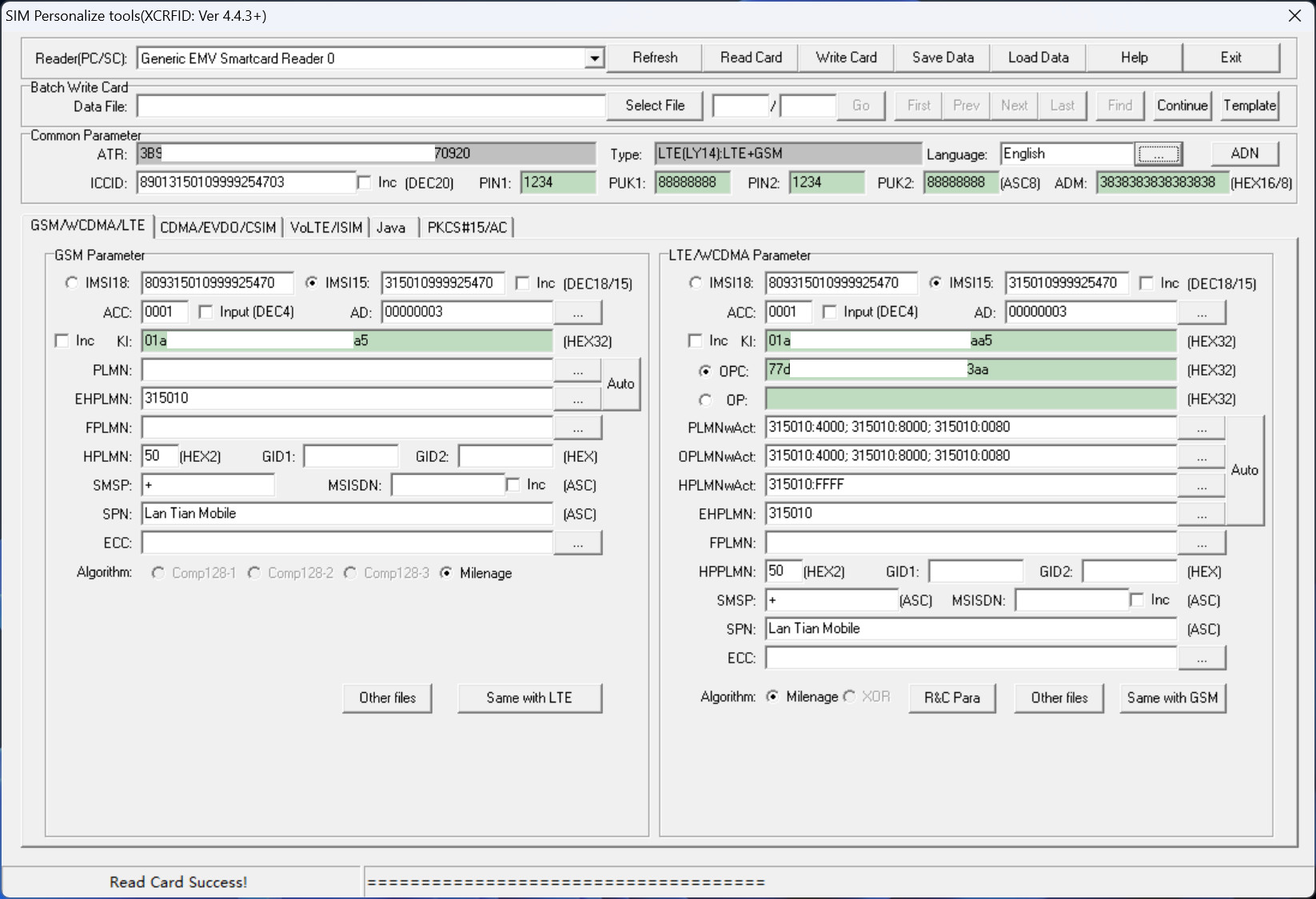Open the VoLTE/ISIM tab

326,228
